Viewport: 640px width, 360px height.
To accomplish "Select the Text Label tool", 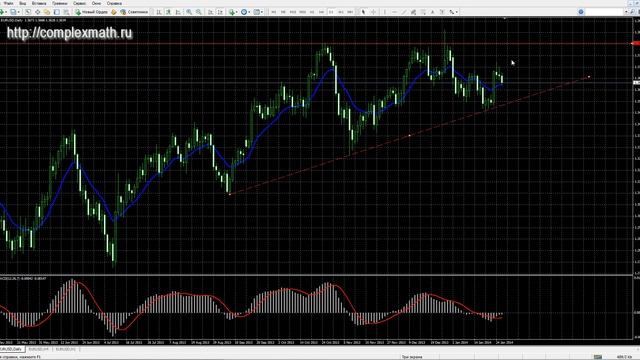I will point(442,12).
